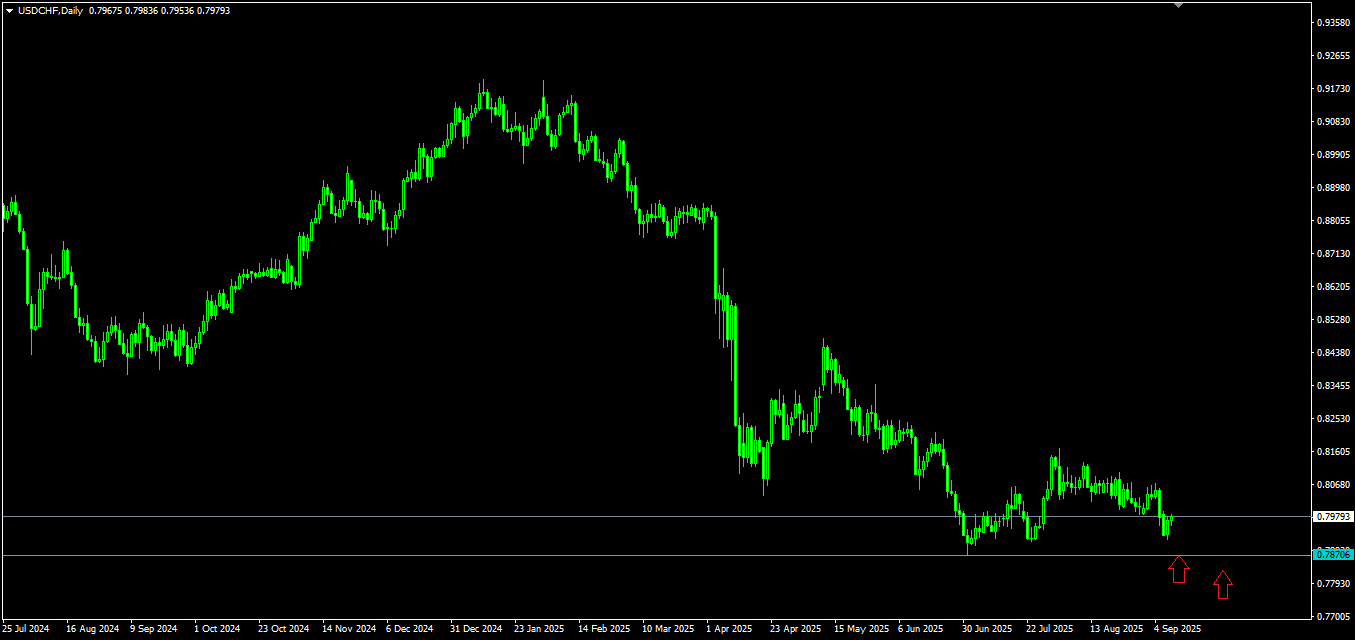The width and height of the screenshot is (1355, 640).
Task: Click the cyan 0.78706 price label
Action: [x=1333, y=554]
